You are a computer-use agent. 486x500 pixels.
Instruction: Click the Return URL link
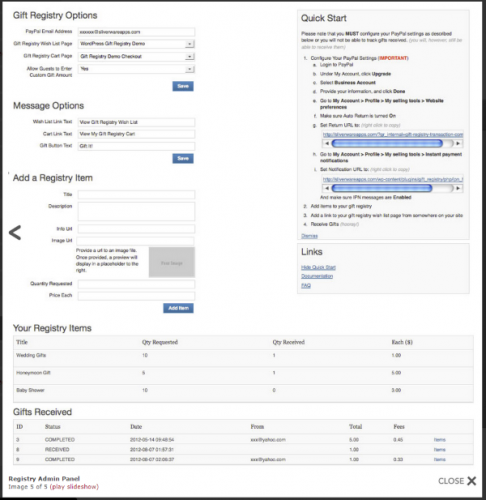pyautogui.click(x=393, y=135)
